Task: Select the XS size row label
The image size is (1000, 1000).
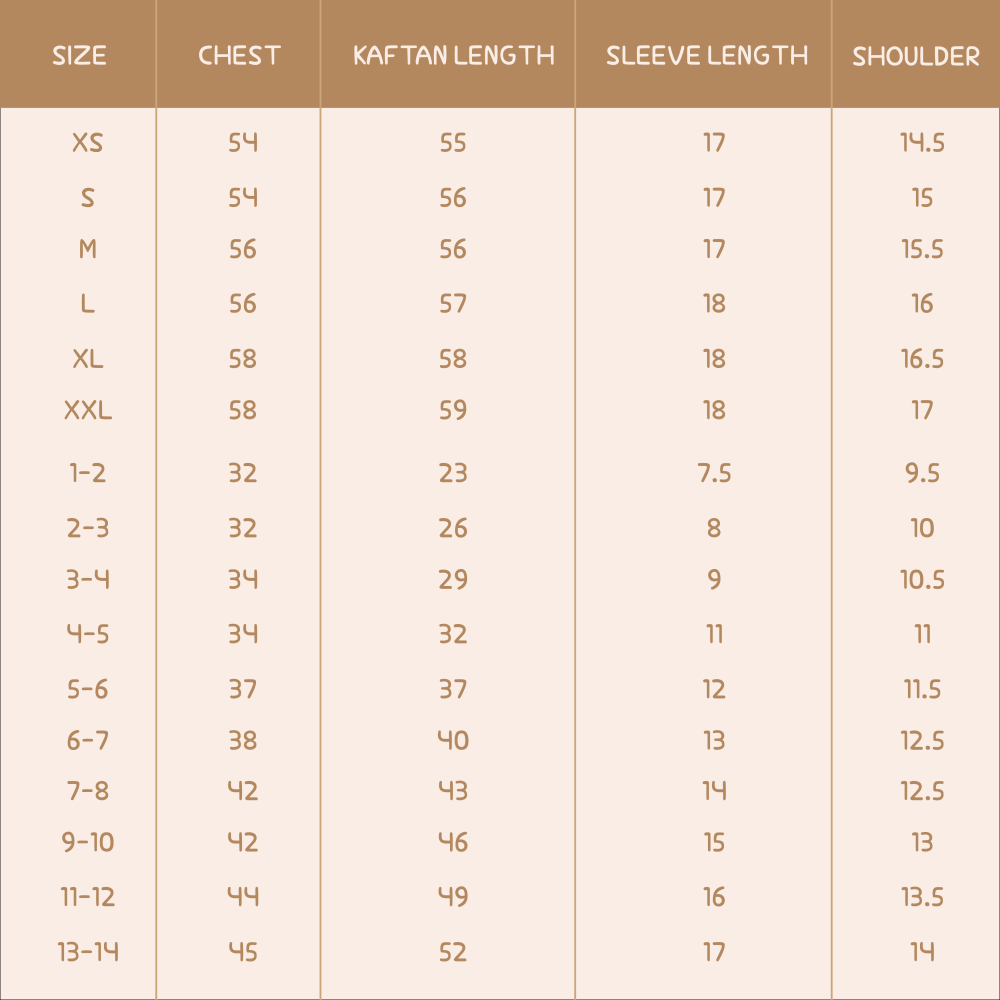Action: point(88,143)
